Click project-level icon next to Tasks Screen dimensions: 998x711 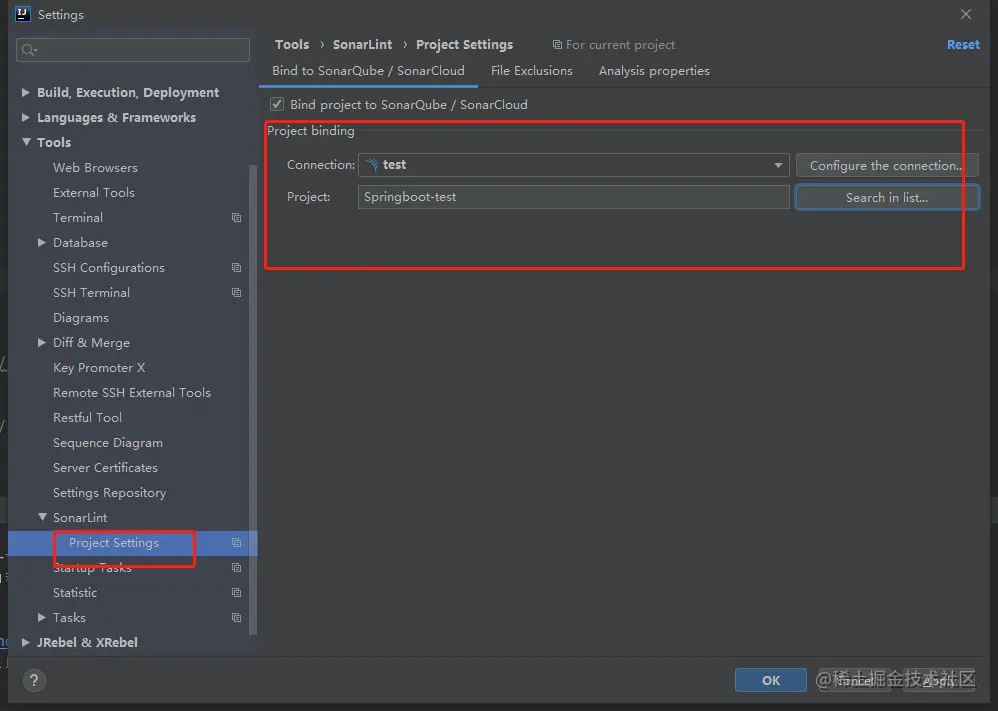pos(236,617)
